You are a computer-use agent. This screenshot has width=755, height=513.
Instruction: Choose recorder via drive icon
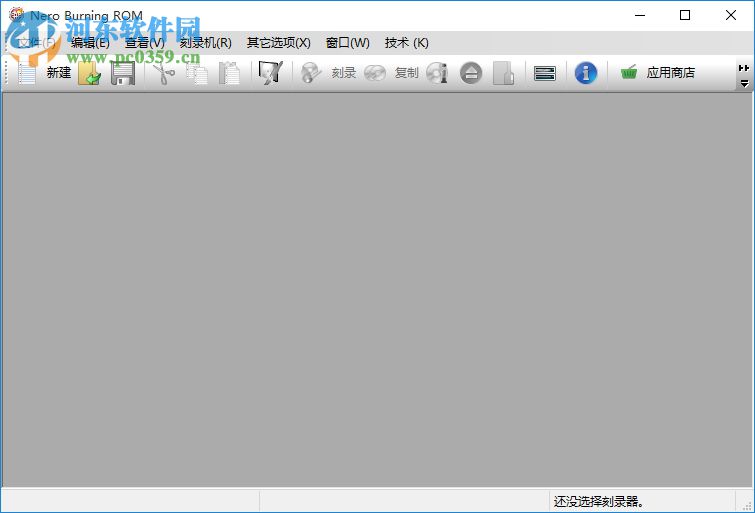[545, 73]
